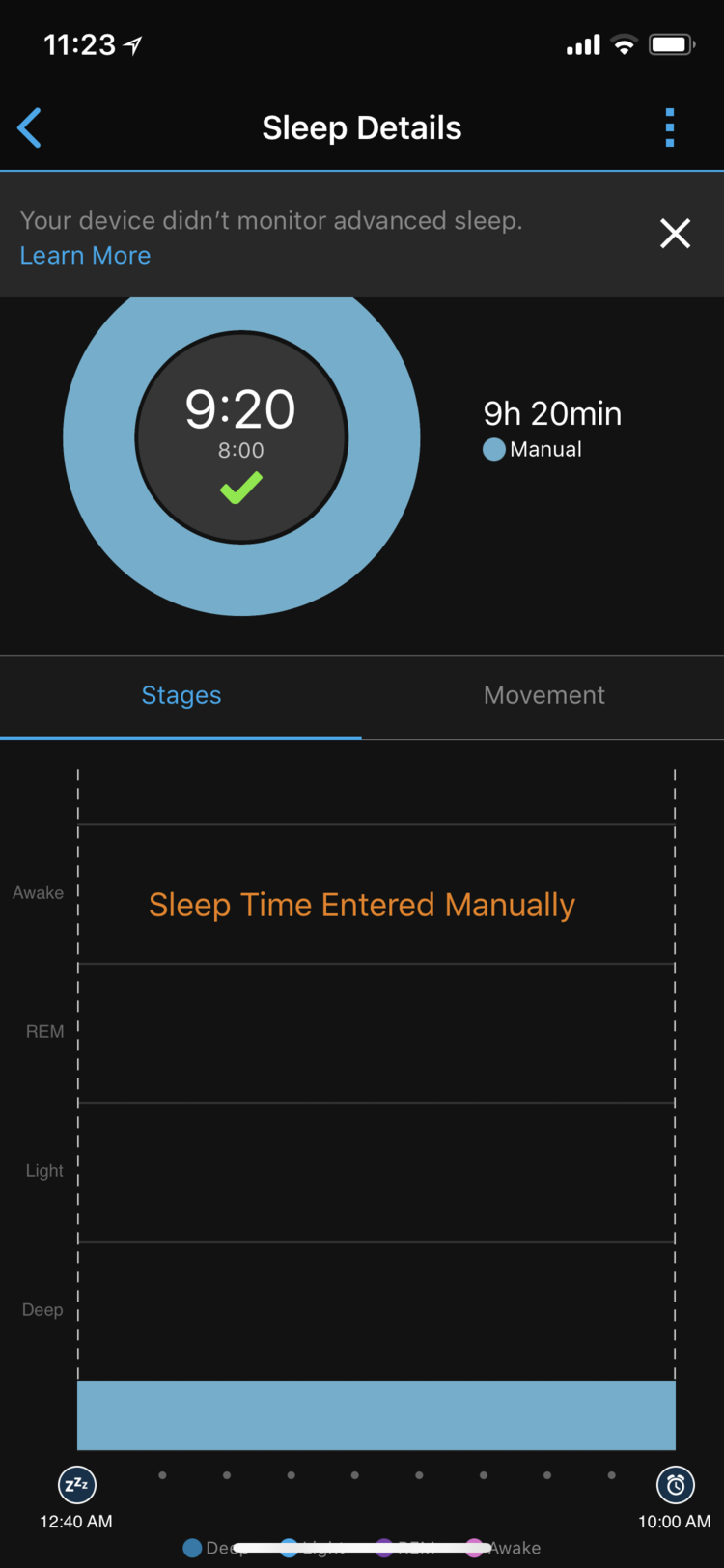The height and width of the screenshot is (1568, 724).
Task: Select the Stages tab
Action: pyautogui.click(x=181, y=695)
